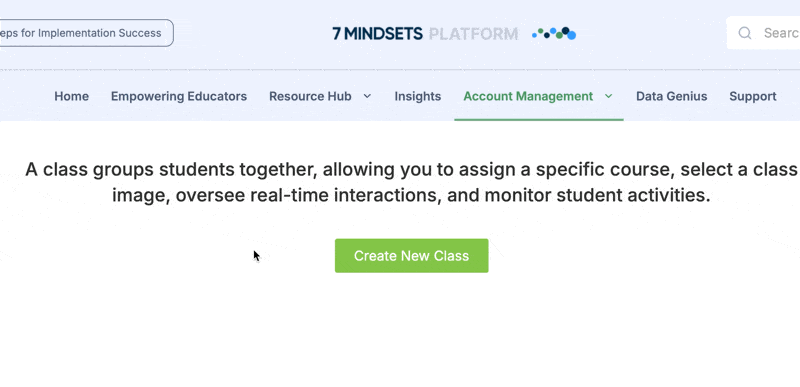The width and height of the screenshot is (800, 387).
Task: Open the Resource Hub menu label
Action: pos(310,96)
